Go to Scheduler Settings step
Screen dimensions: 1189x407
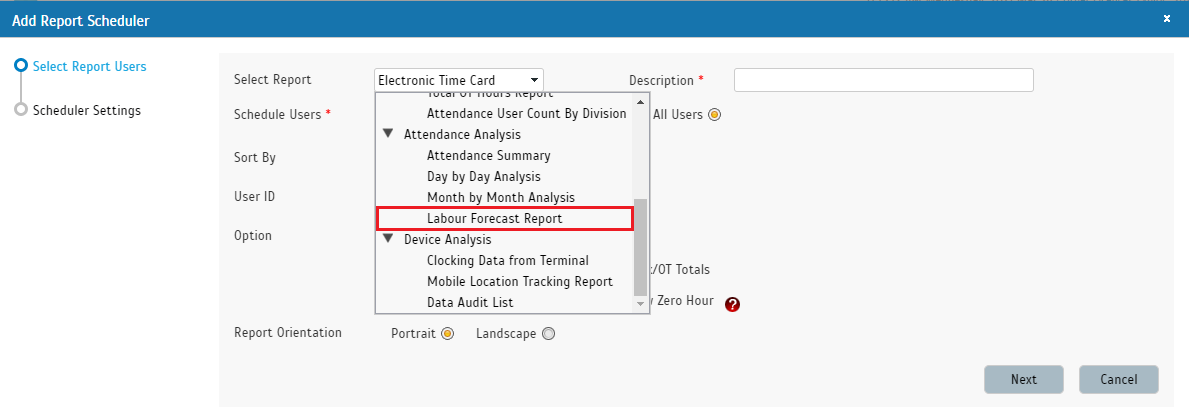tap(86, 110)
